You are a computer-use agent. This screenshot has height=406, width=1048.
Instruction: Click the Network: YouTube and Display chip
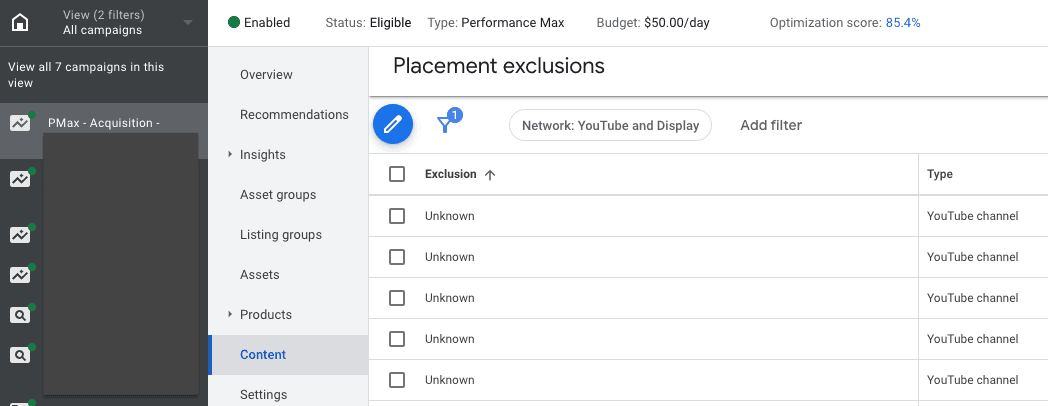click(610, 126)
